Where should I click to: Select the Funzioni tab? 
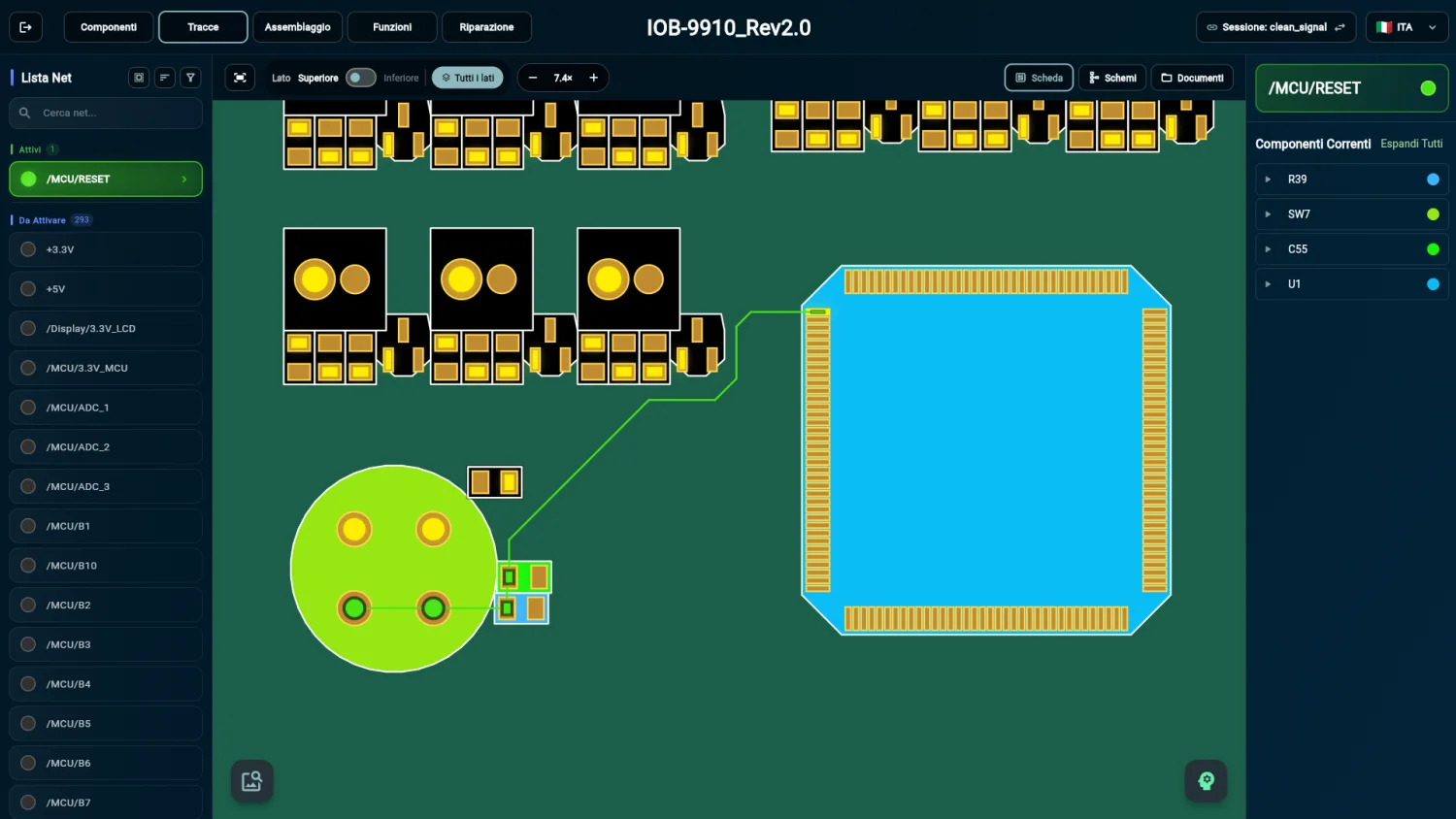[x=392, y=27]
